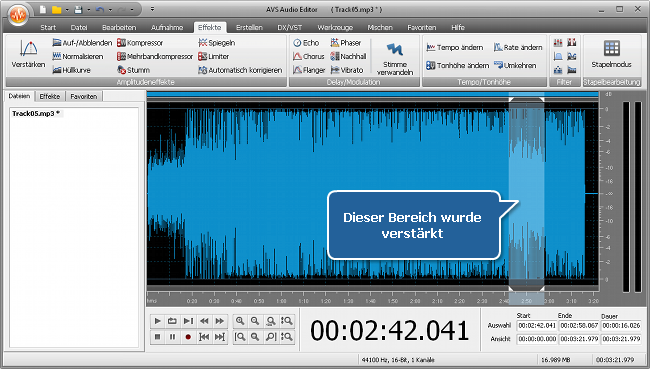Click the Auswahl Dauer time field
Screen dimensions: 650x369
click(x=621, y=325)
